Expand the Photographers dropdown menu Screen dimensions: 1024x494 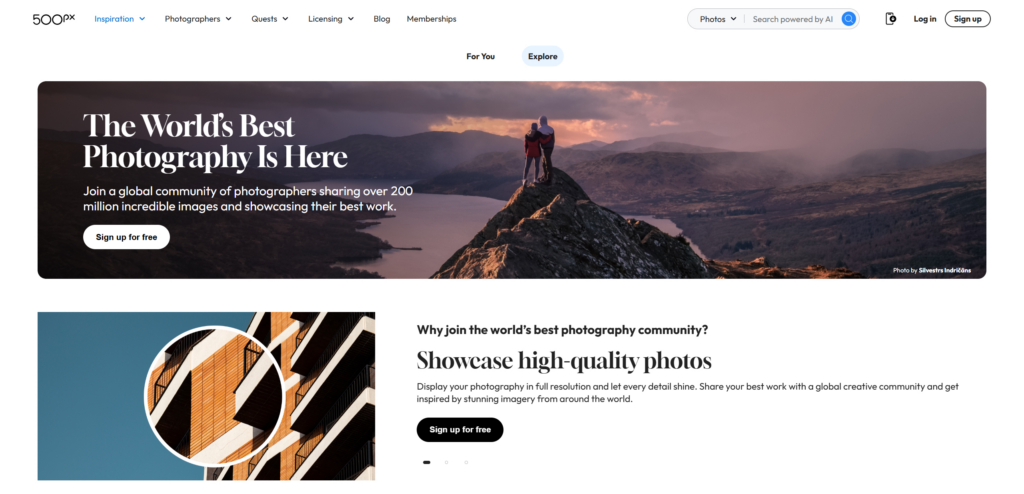tap(198, 19)
